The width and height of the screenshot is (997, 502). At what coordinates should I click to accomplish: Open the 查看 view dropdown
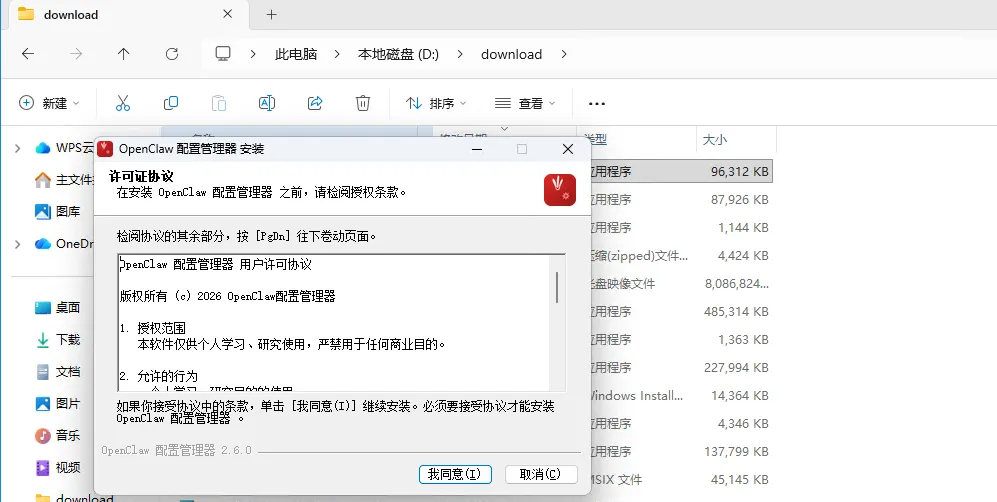[x=525, y=103]
